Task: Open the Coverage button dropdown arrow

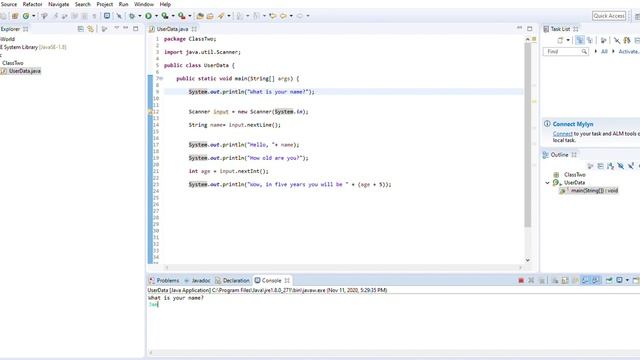Action: (173, 16)
